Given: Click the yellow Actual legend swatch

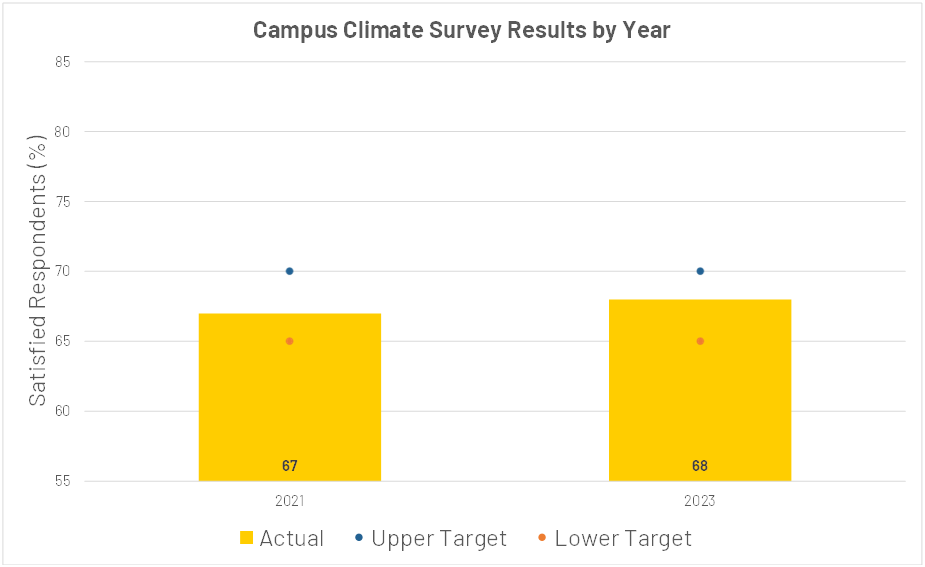Looking at the screenshot, I should tap(247, 538).
